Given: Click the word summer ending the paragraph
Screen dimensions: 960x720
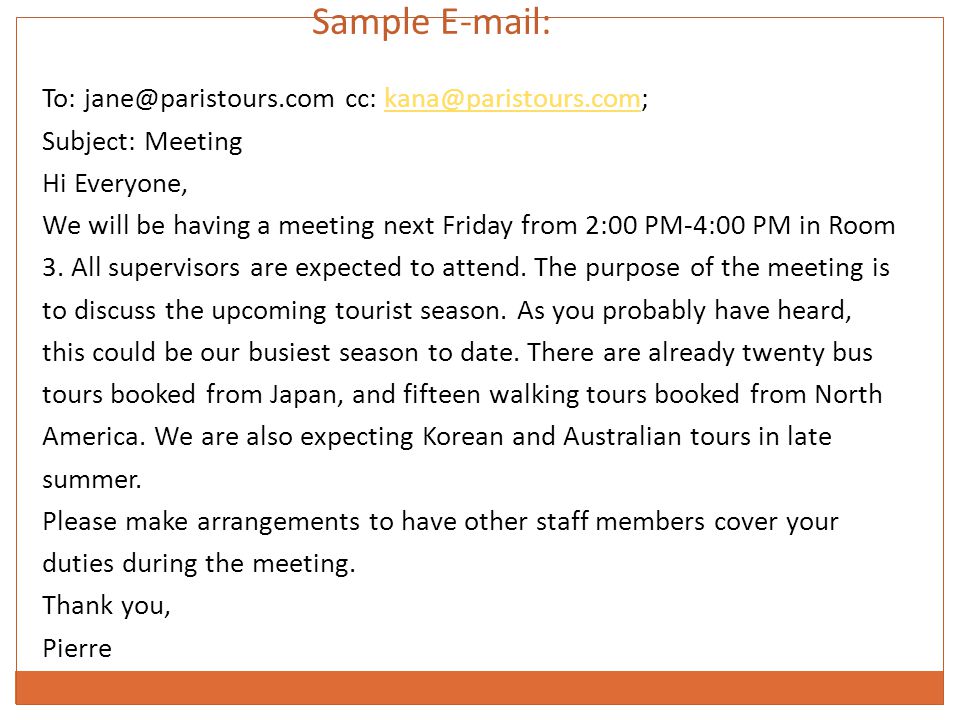Looking at the screenshot, I should [x=92, y=479].
